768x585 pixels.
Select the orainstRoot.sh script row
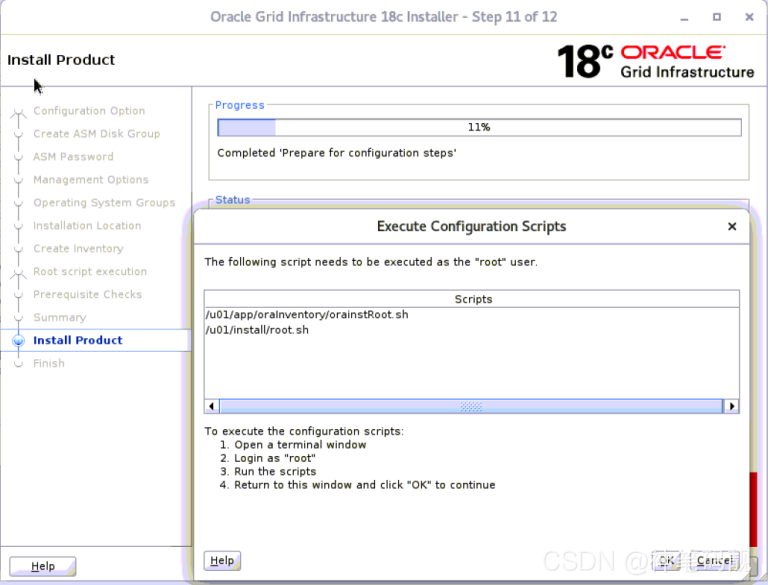click(x=306, y=315)
